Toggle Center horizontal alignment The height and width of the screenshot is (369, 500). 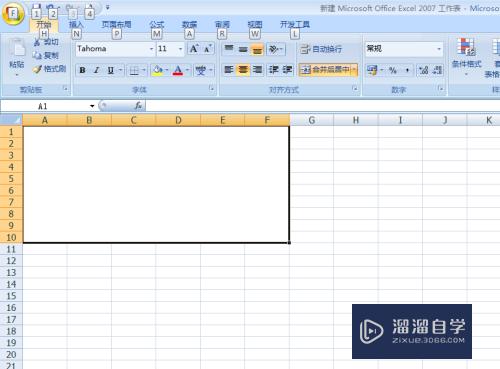coord(243,70)
